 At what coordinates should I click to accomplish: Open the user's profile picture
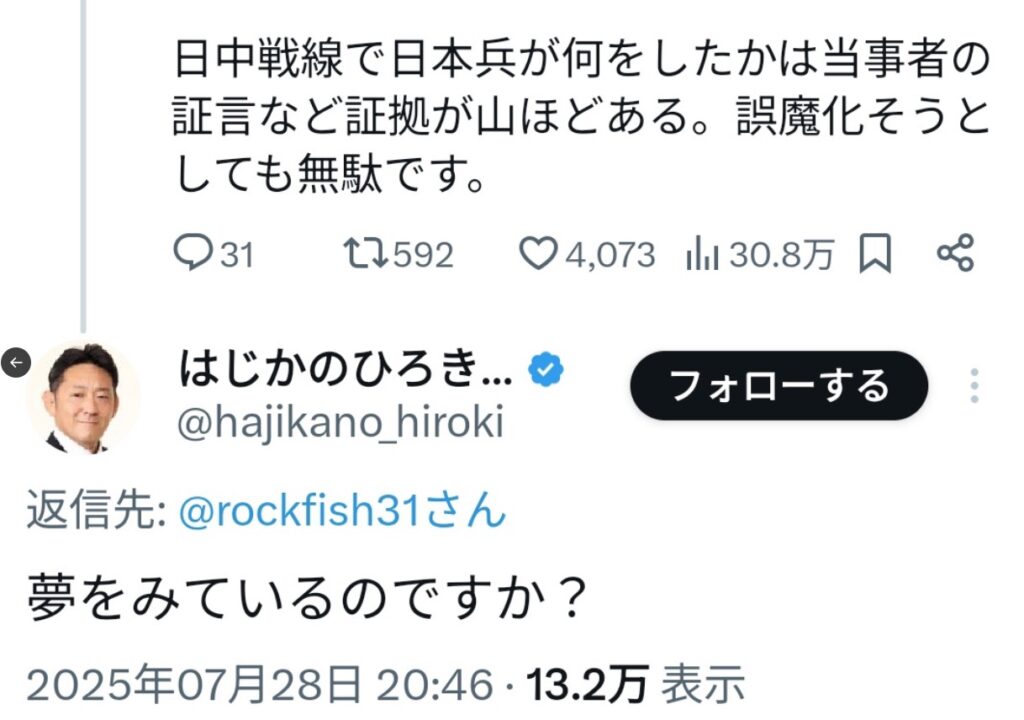point(82,399)
